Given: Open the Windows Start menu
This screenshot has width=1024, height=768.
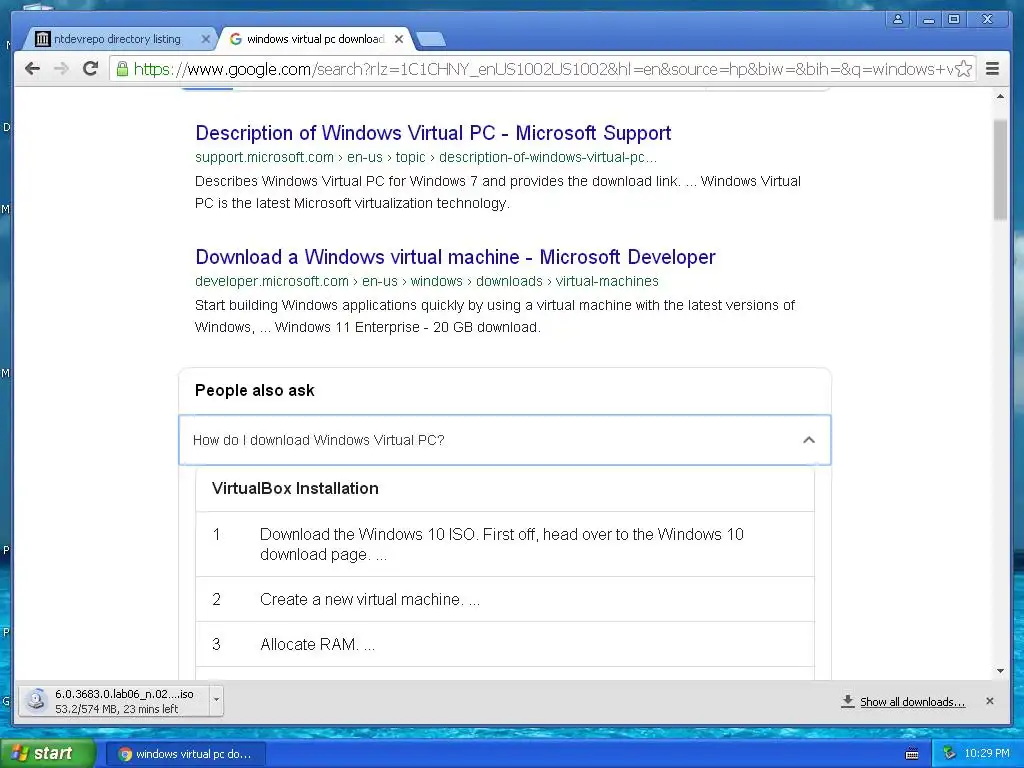Looking at the screenshot, I should 48,754.
